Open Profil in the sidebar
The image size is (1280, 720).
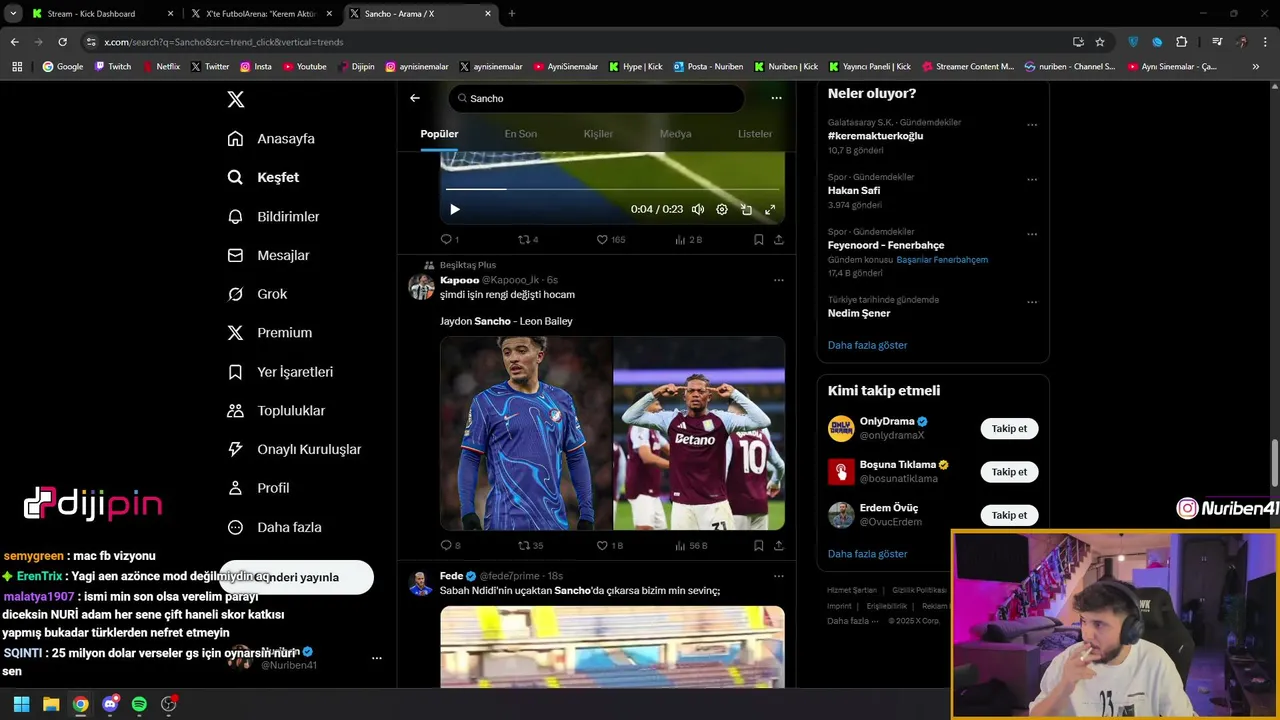(258, 488)
